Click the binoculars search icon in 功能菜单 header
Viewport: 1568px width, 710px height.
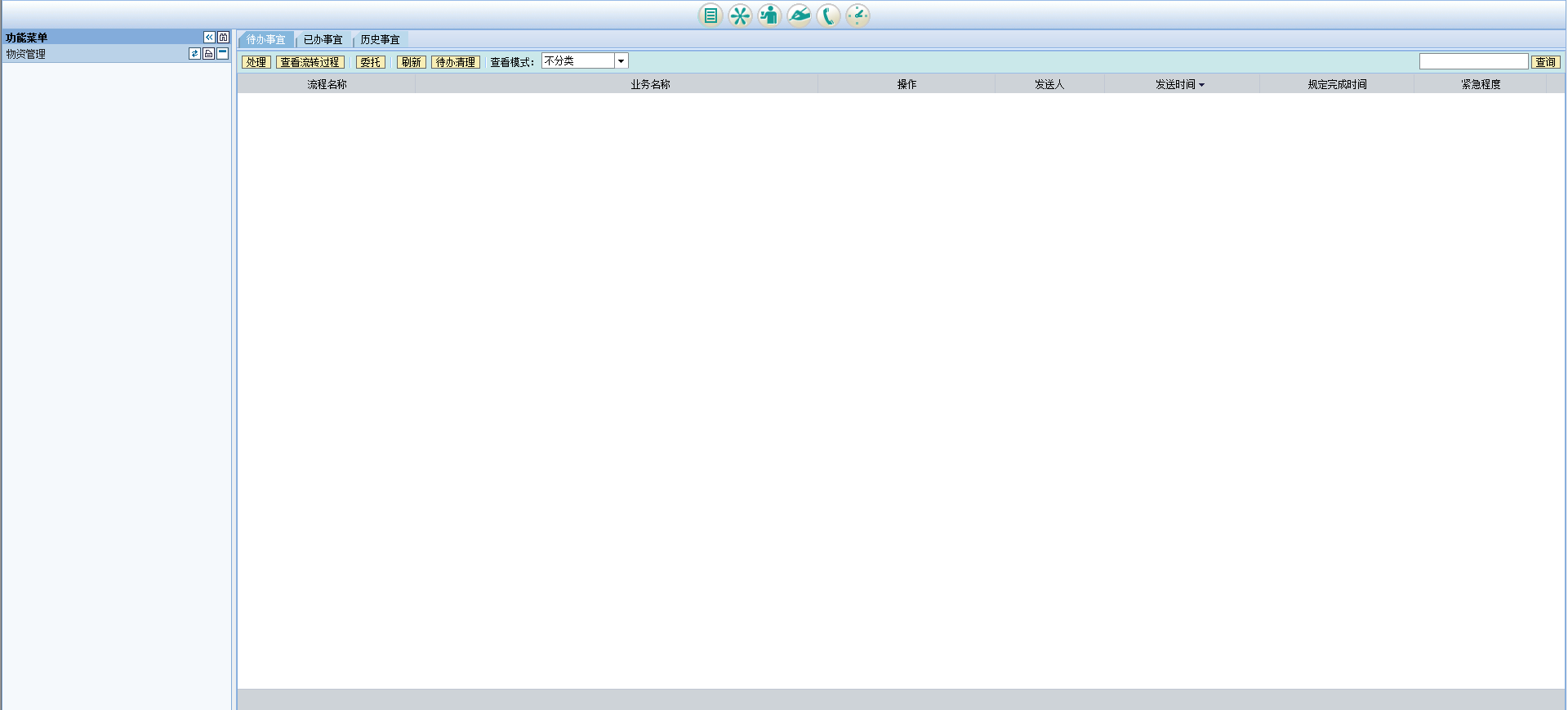pyautogui.click(x=223, y=38)
